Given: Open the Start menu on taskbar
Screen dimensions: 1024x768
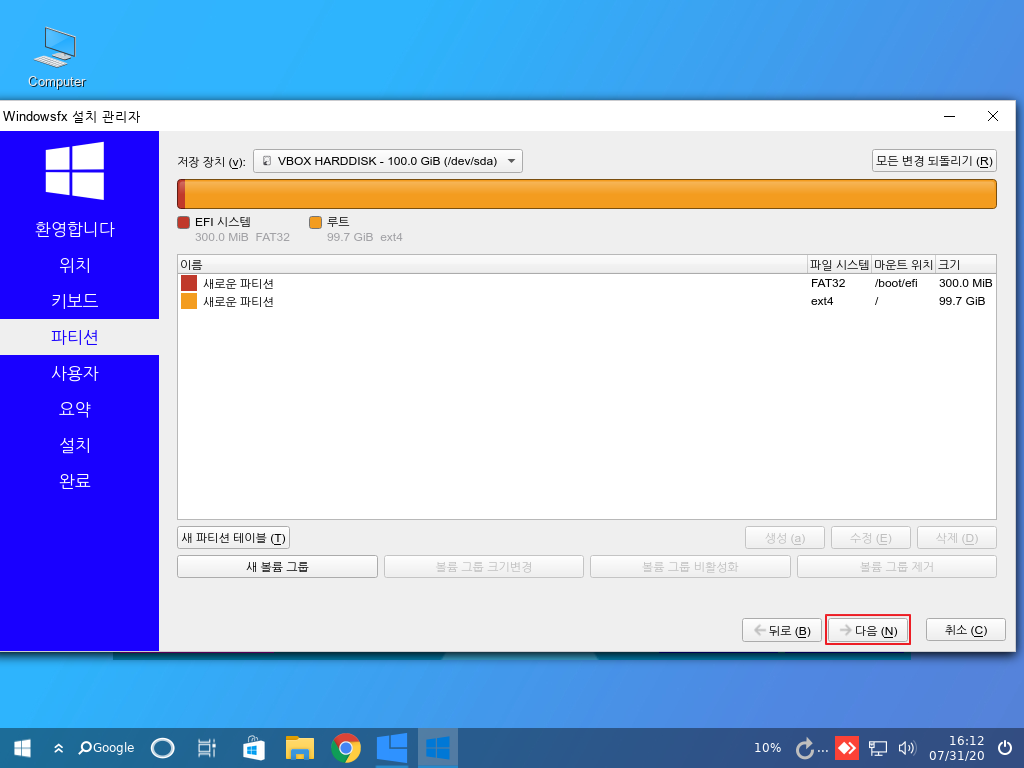Looking at the screenshot, I should [x=22, y=748].
